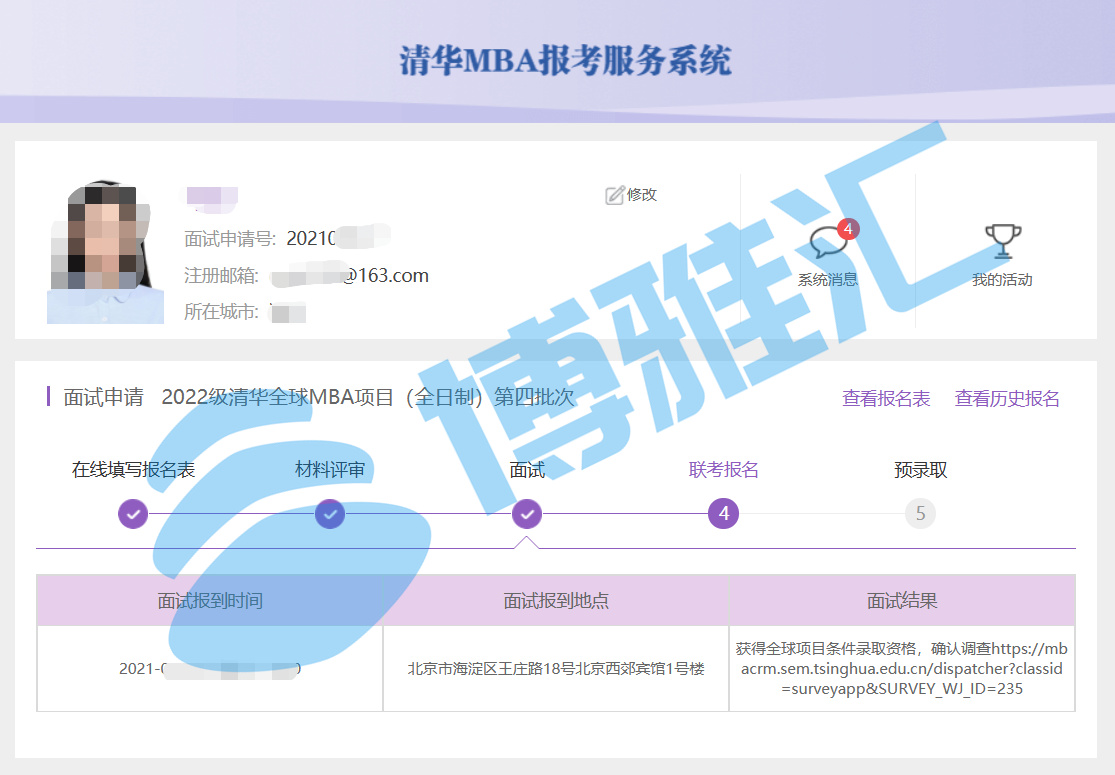
Task: Open the 查看历史报名 link
Action: (1007, 398)
